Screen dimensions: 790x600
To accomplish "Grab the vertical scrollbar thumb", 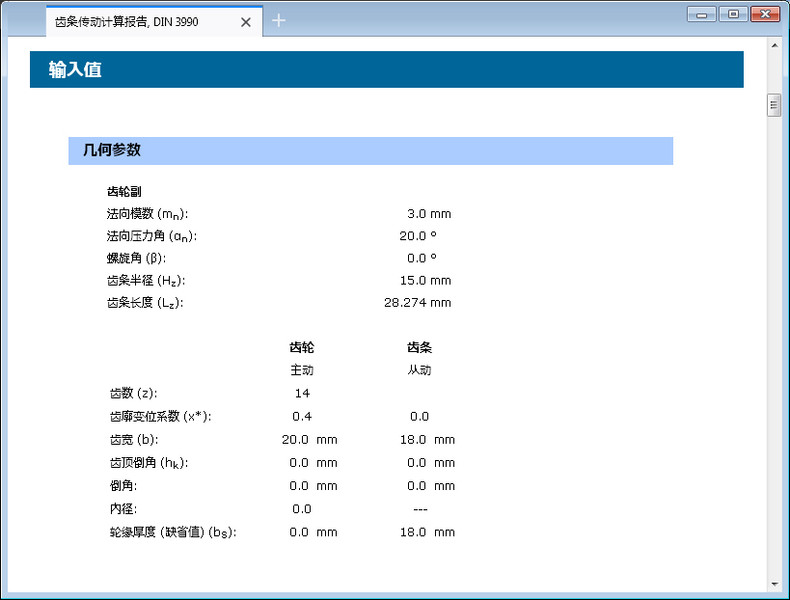I will click(x=774, y=105).
